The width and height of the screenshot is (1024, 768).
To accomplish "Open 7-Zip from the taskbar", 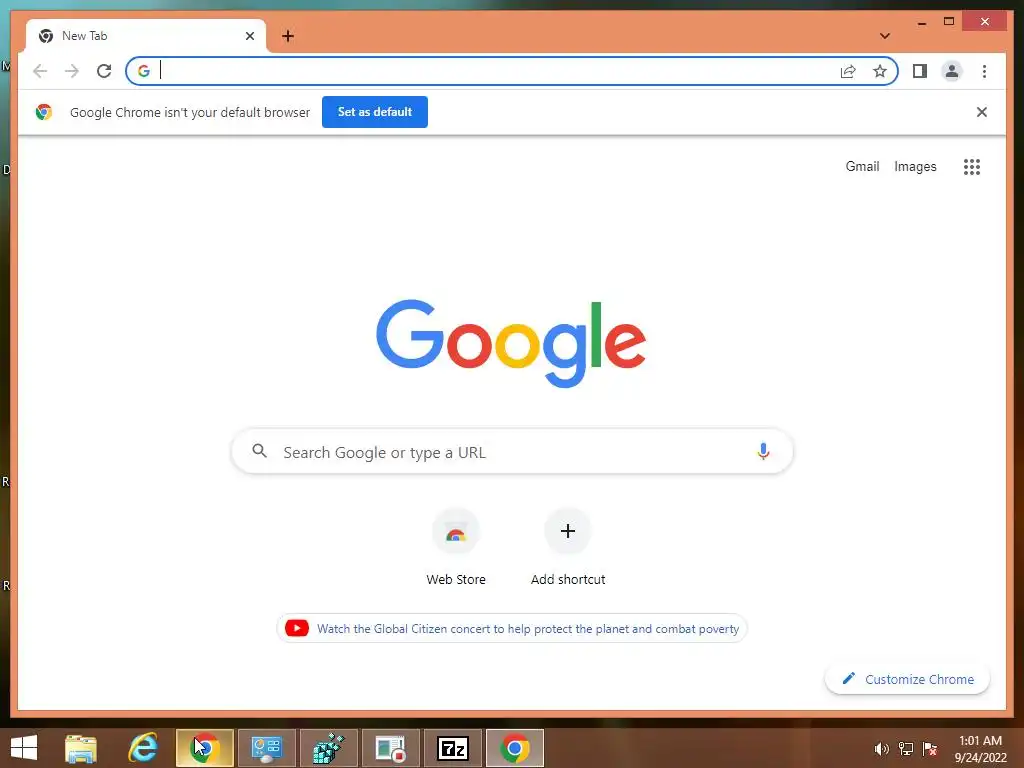I will pos(453,748).
